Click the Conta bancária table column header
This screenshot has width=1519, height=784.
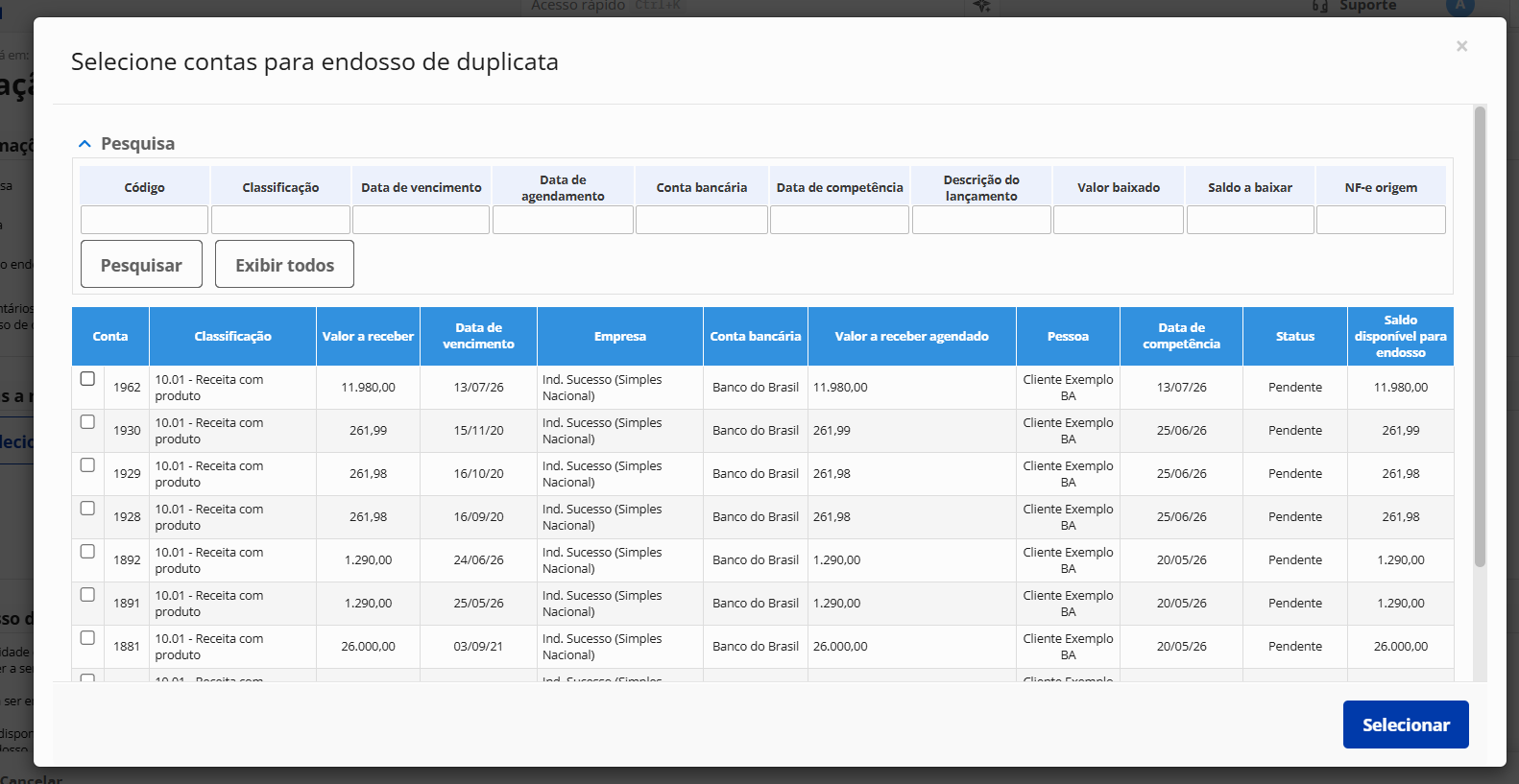[x=756, y=336]
